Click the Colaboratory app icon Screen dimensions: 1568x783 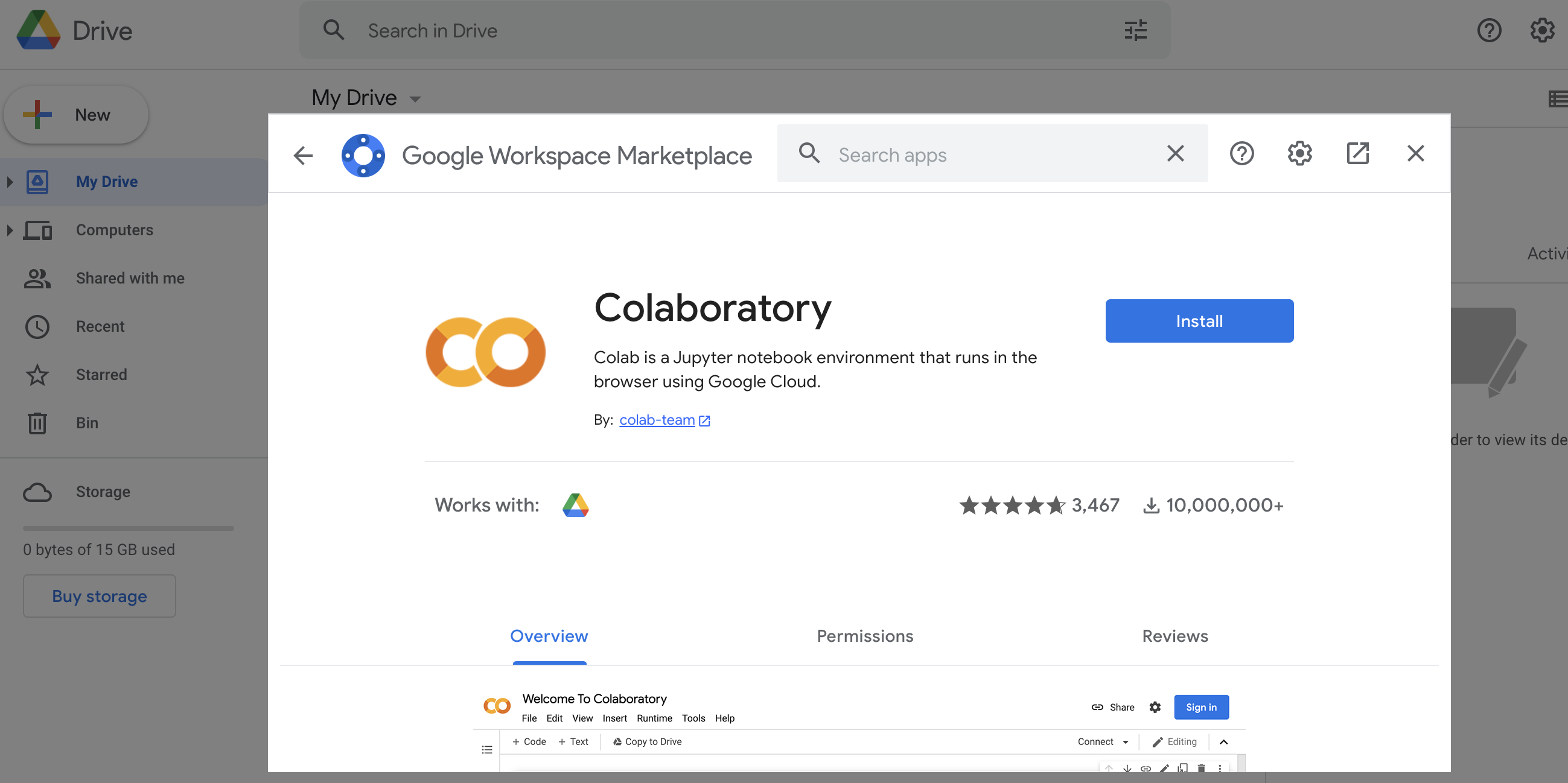pos(487,353)
